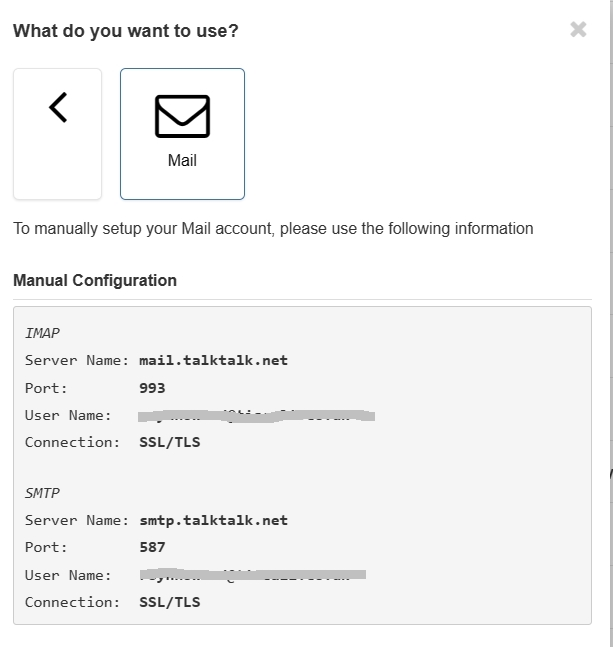613x647 pixels.
Task: Click the redacted SMTP user name value
Action: point(252,574)
